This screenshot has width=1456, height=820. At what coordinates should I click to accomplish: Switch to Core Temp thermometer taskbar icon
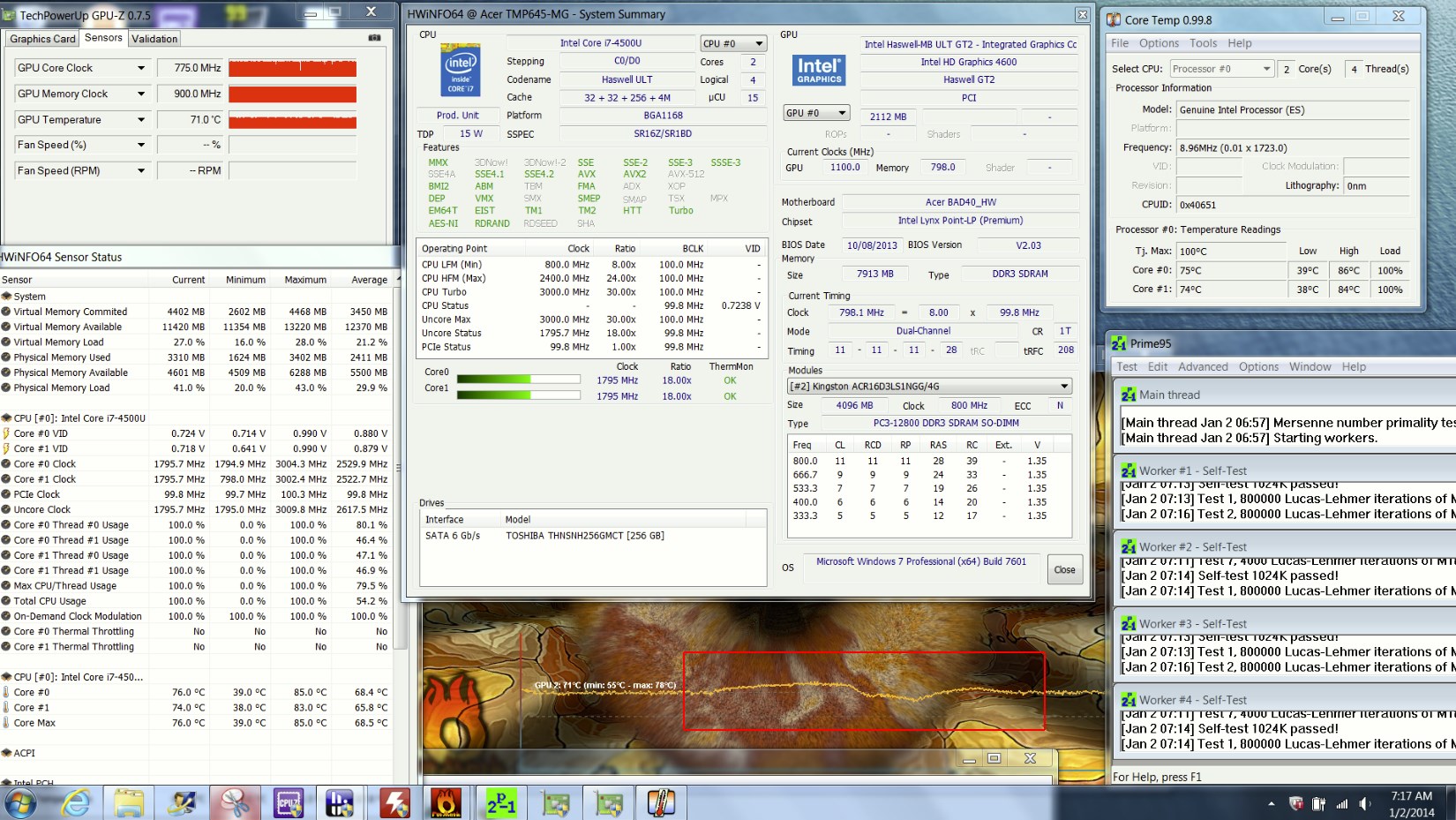pyautogui.click(x=660, y=802)
